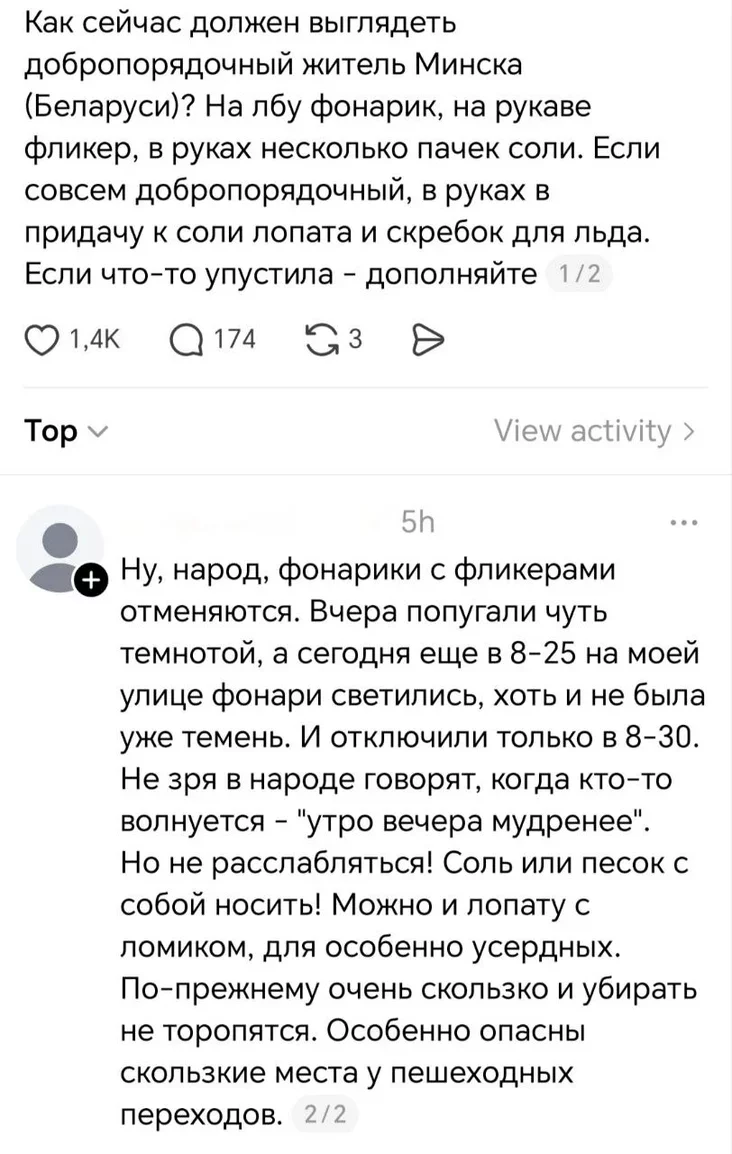Image resolution: width=732 pixels, height=1154 pixels.
Task: Open three-dot menu on the reply
Action: tap(686, 522)
